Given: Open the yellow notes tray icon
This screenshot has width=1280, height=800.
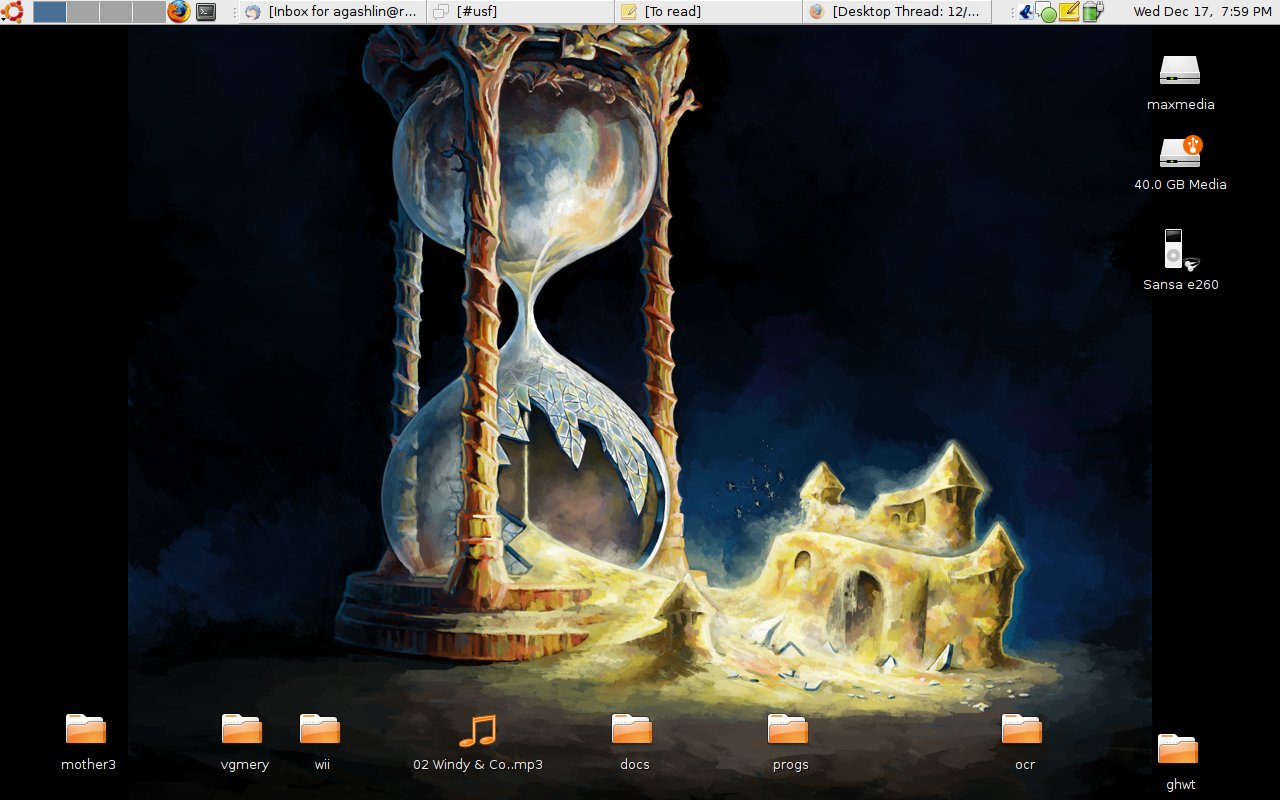Looking at the screenshot, I should point(1069,12).
